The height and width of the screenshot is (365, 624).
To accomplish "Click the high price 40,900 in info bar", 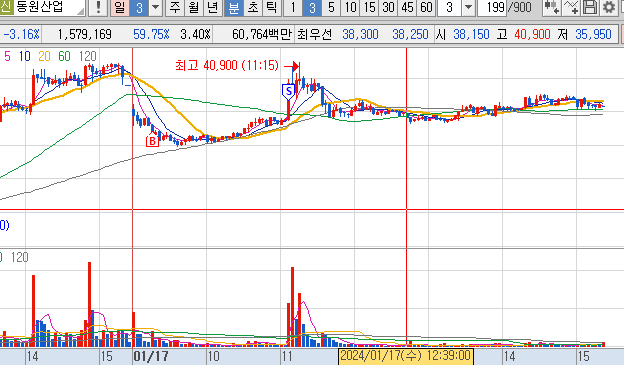I will (532, 35).
